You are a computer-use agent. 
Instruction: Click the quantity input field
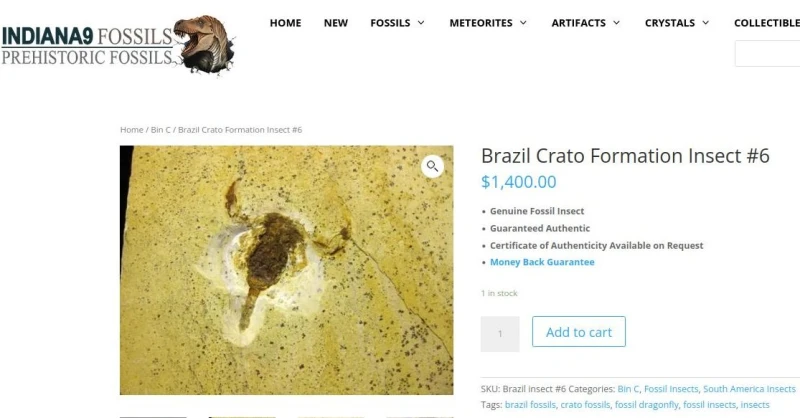[500, 334]
